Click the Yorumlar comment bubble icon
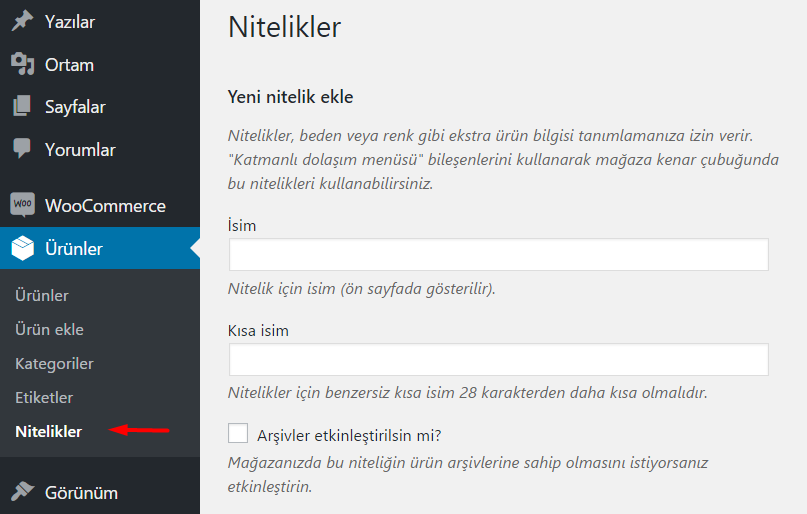Screen dimensions: 807x514 (x=23, y=149)
